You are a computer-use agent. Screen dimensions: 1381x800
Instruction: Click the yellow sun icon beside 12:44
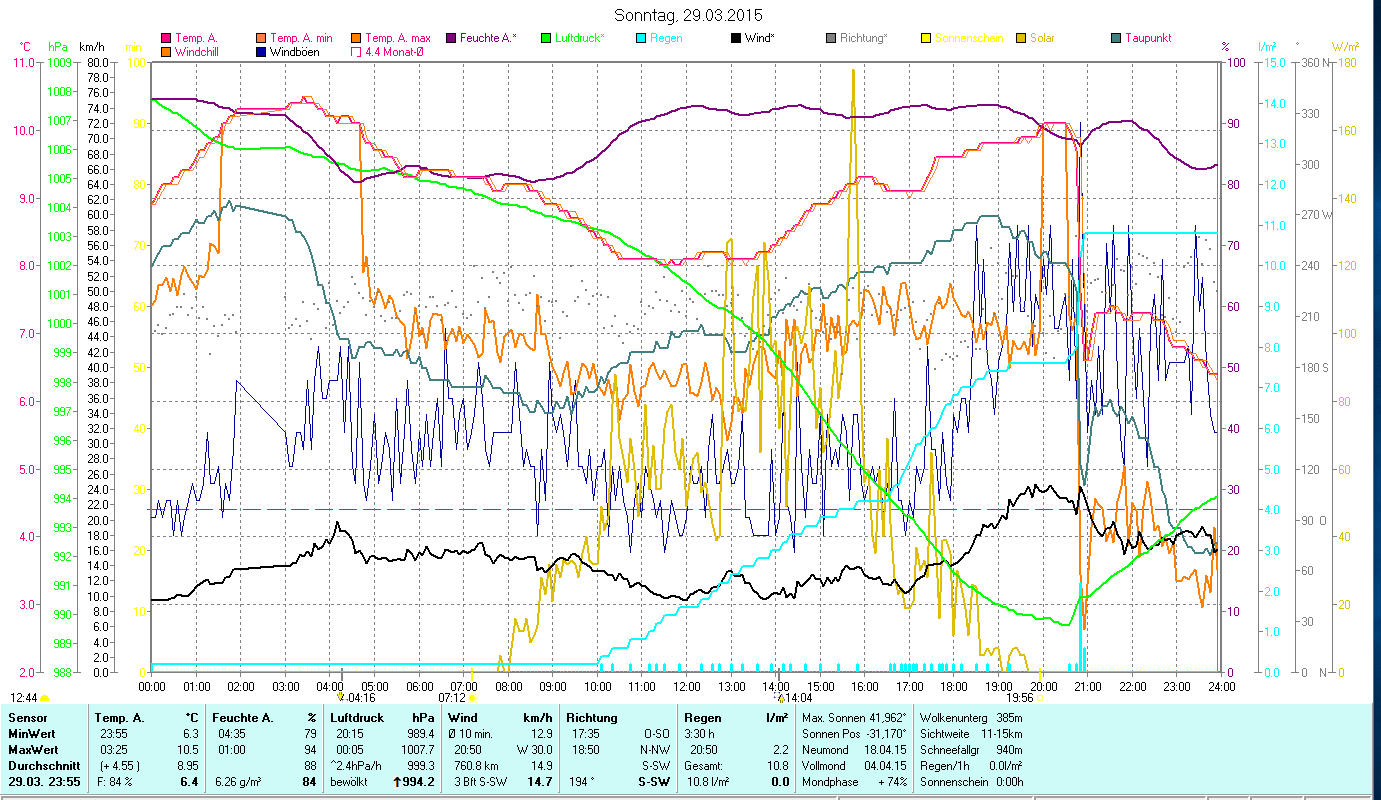pos(44,697)
